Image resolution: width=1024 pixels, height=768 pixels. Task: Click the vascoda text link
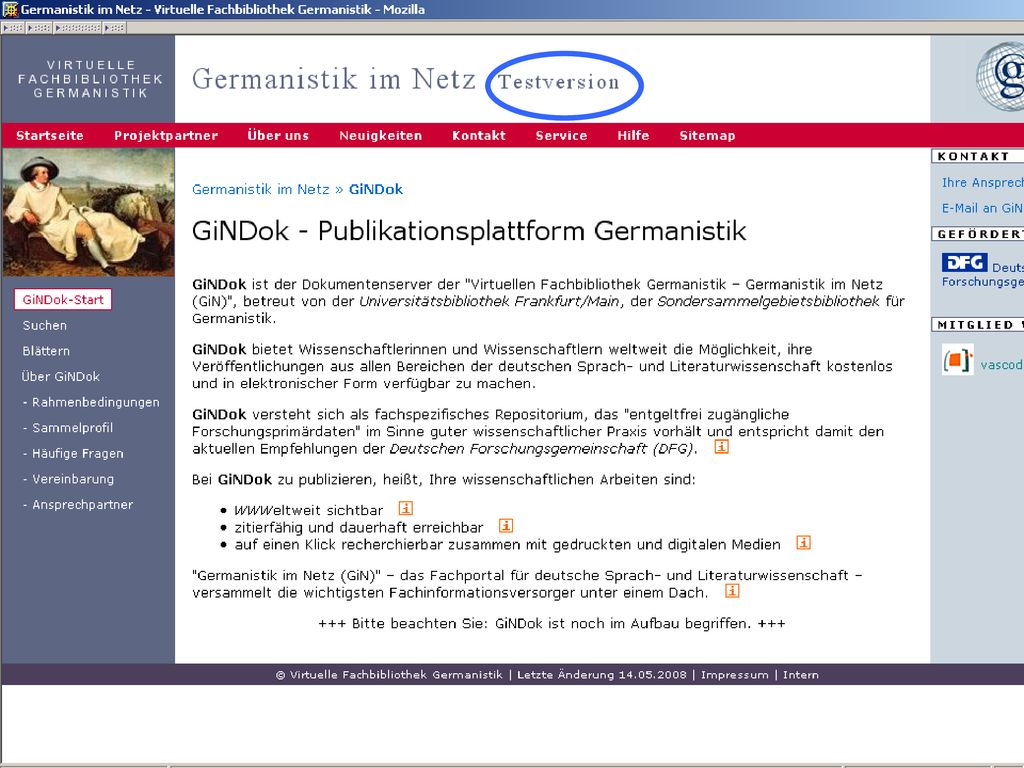tap(1001, 365)
